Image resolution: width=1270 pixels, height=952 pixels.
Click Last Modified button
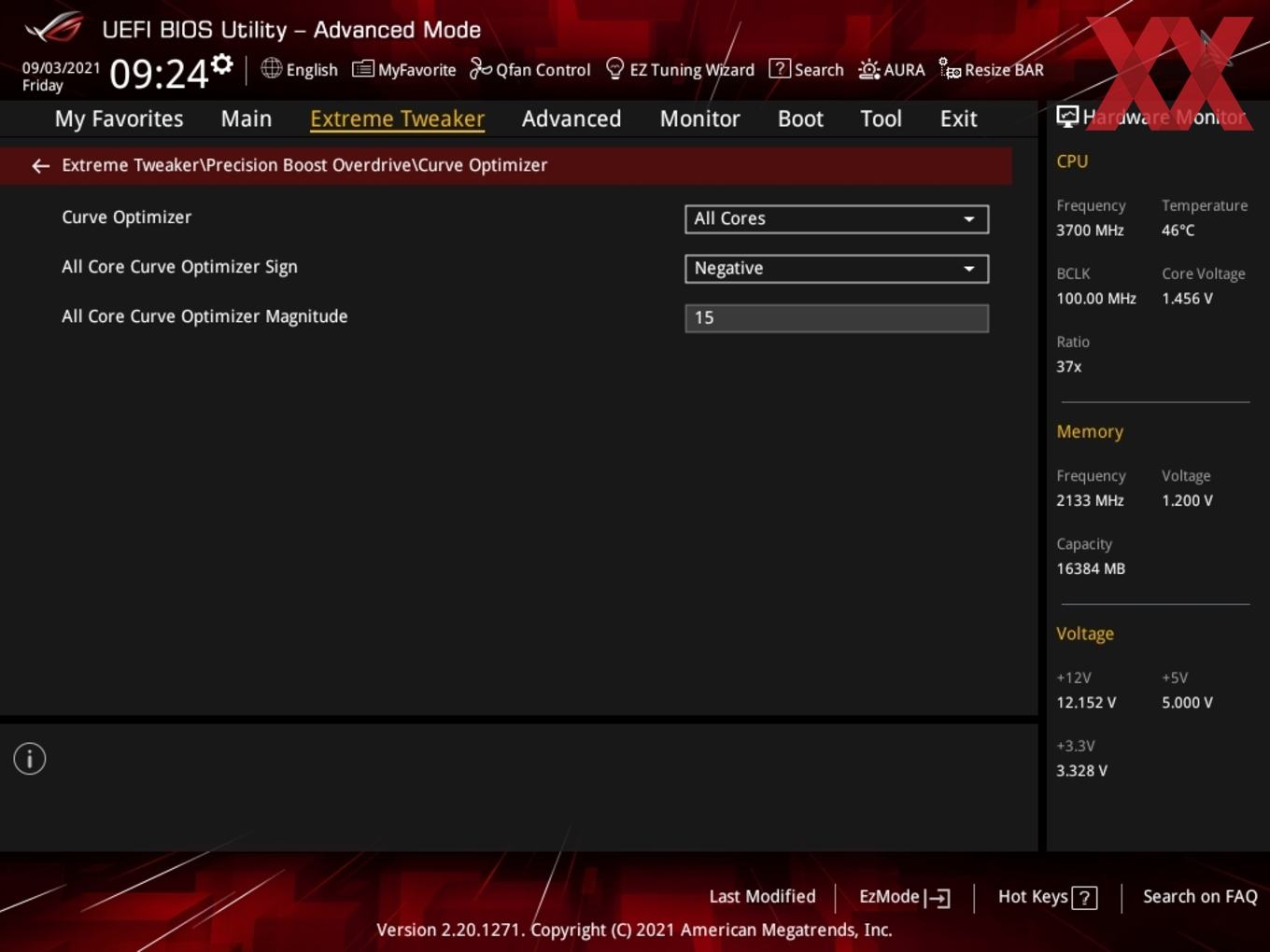762,896
